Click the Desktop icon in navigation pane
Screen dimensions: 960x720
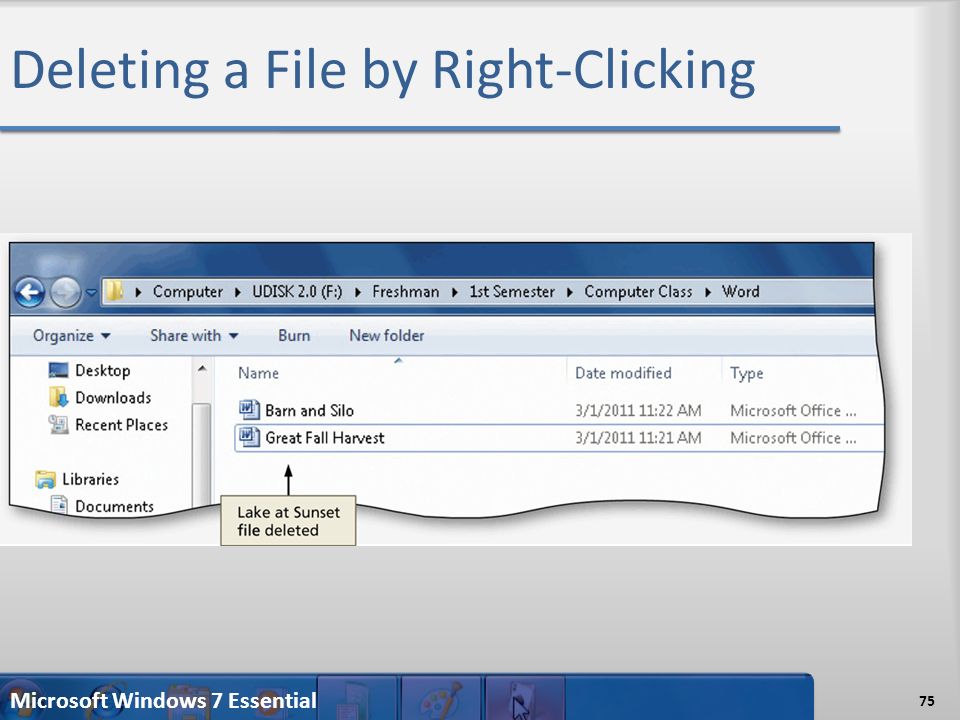(x=58, y=370)
